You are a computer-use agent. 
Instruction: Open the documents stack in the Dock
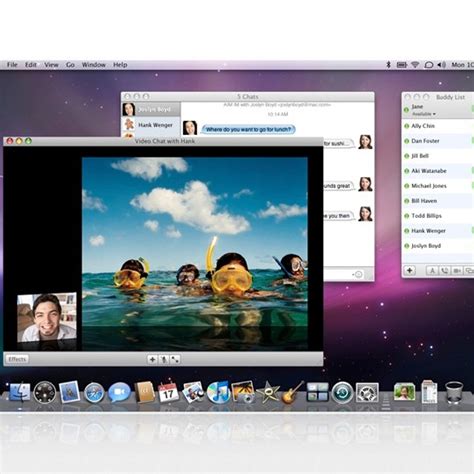tap(429, 392)
